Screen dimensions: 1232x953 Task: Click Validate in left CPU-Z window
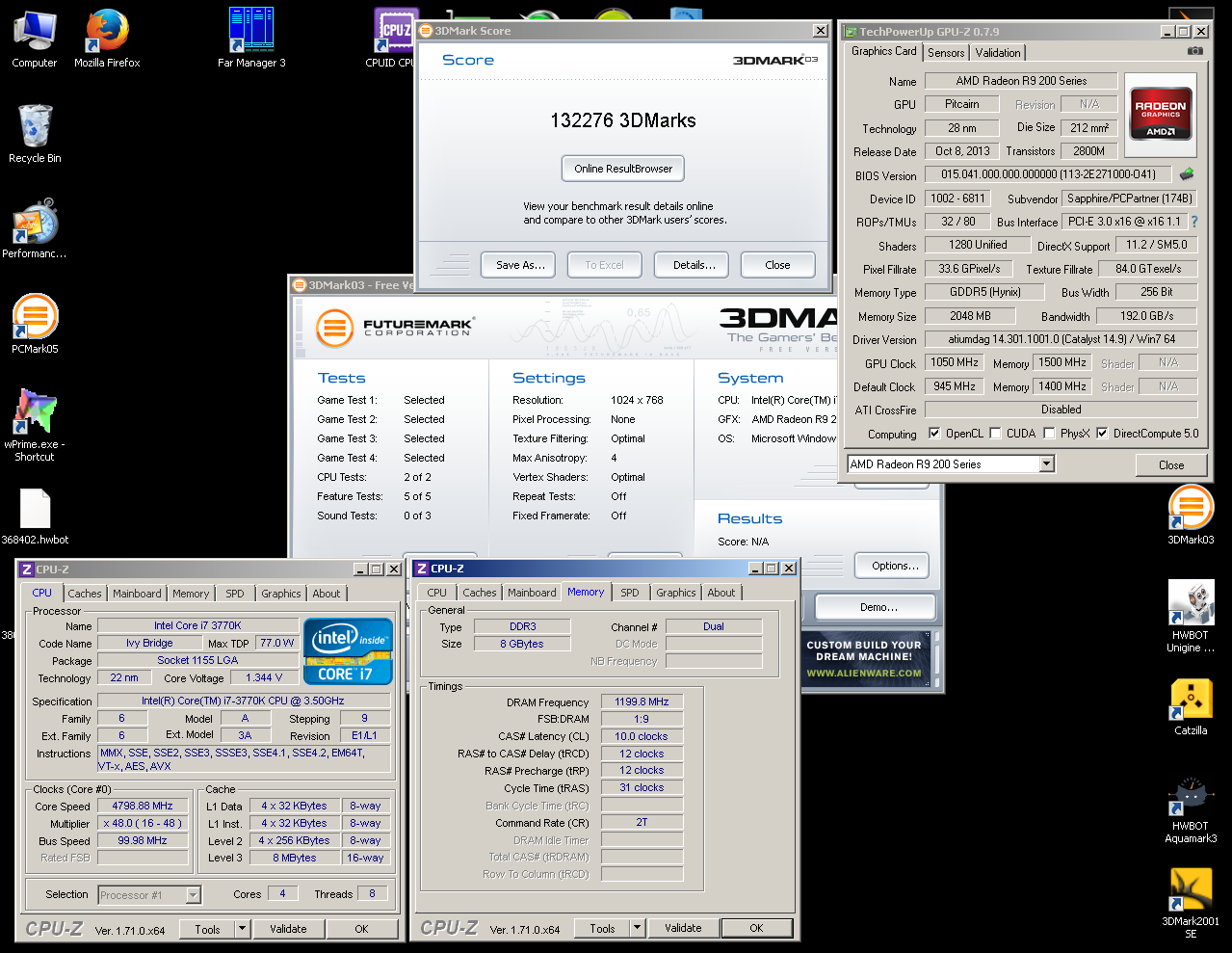(x=288, y=929)
